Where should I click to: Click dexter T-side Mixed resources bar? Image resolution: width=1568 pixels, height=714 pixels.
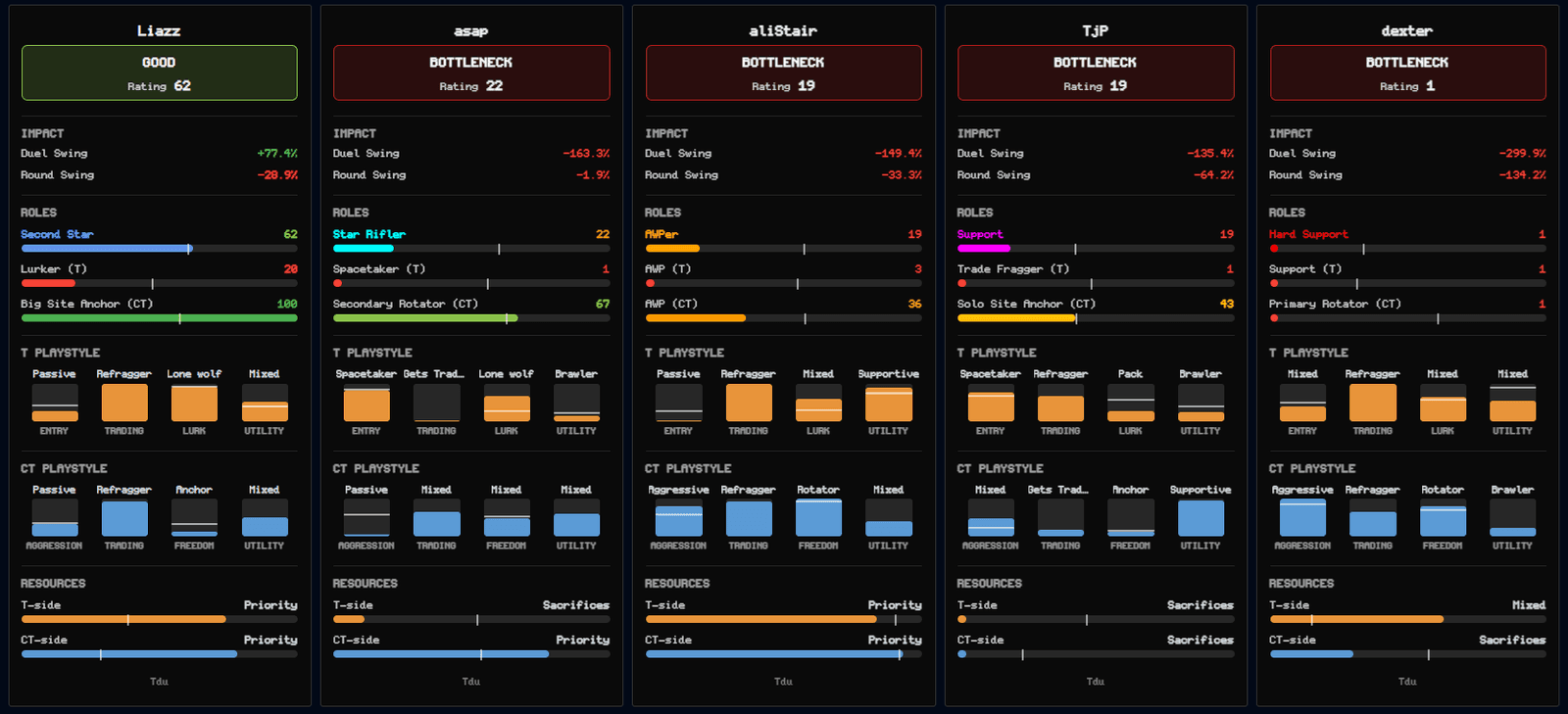[1407, 619]
